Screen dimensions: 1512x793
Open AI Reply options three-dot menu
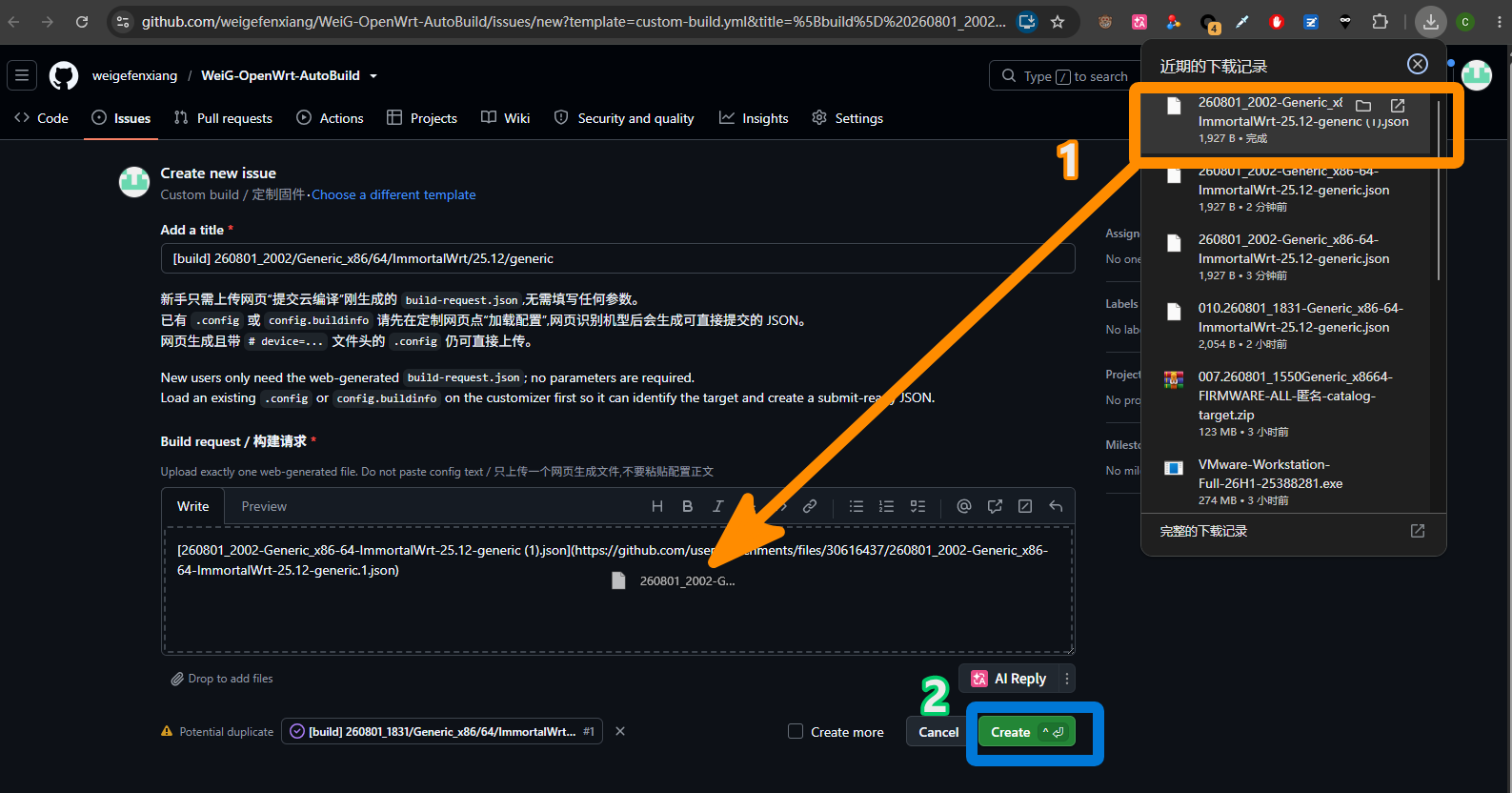point(1067,679)
